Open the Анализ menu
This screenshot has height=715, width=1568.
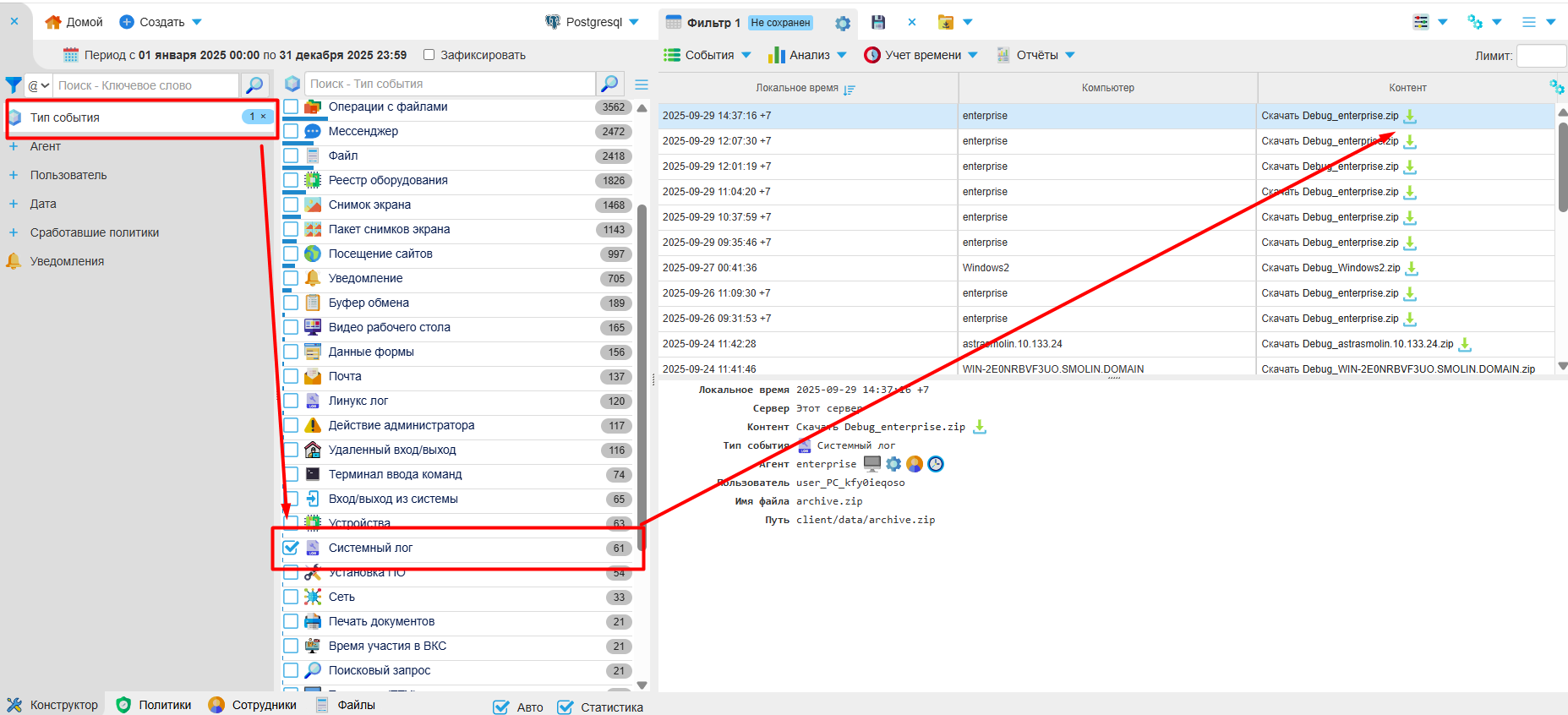[808, 55]
